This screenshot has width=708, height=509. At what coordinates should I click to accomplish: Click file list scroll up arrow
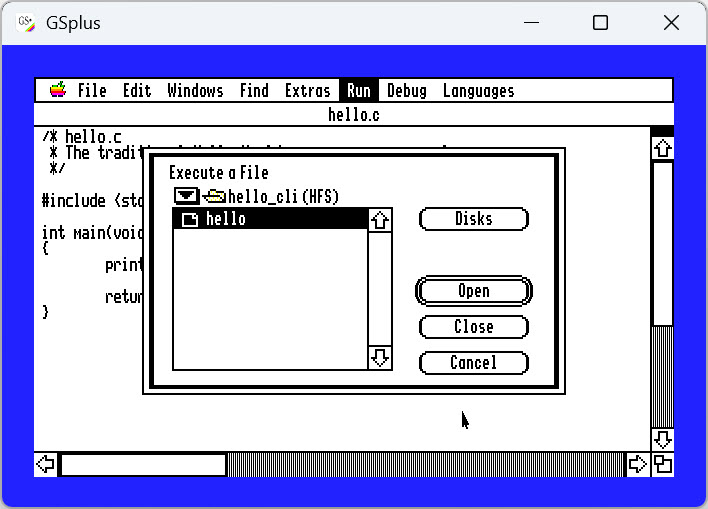[380, 220]
